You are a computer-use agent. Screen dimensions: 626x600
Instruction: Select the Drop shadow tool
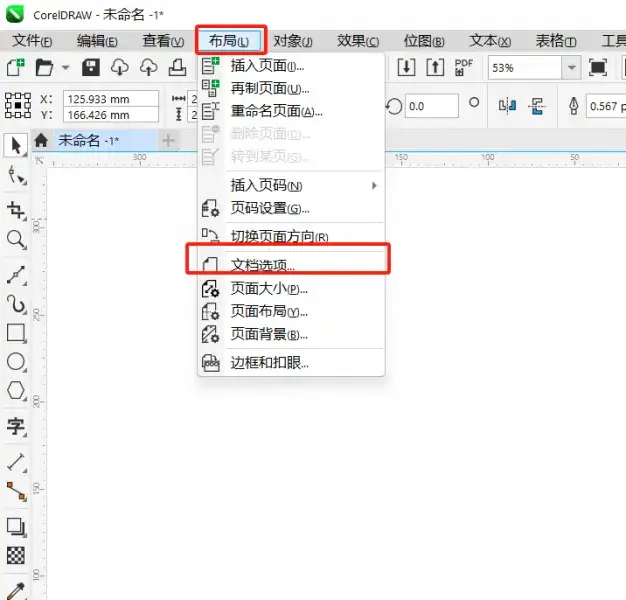point(16,527)
